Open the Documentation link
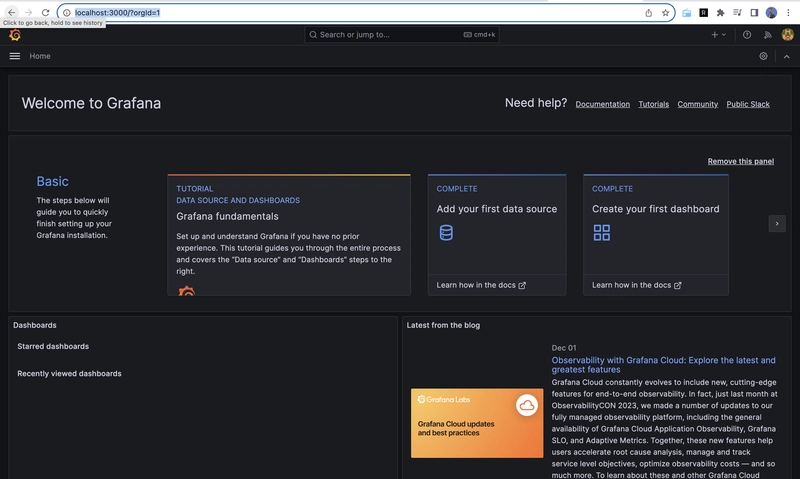 [603, 104]
